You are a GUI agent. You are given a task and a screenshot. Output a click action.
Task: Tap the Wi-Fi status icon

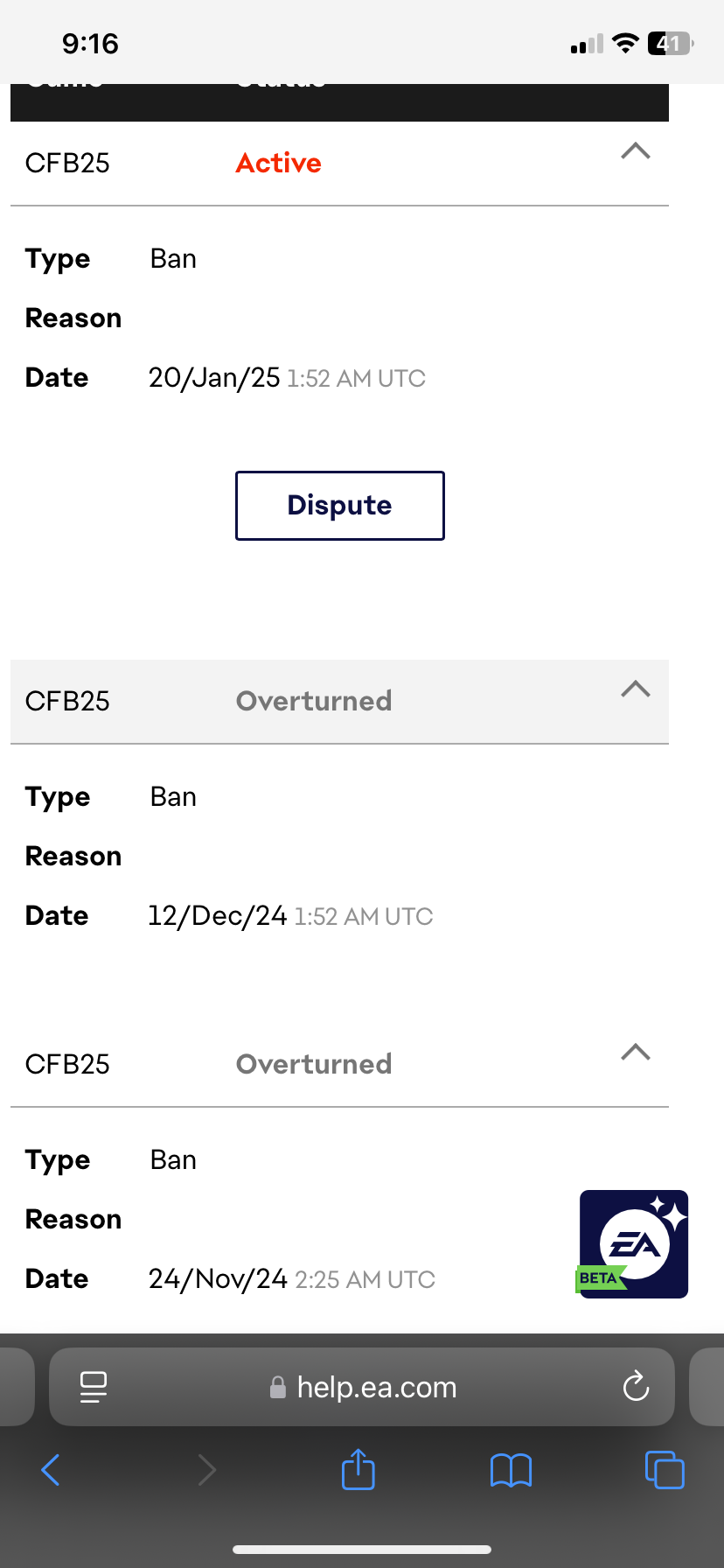(625, 44)
